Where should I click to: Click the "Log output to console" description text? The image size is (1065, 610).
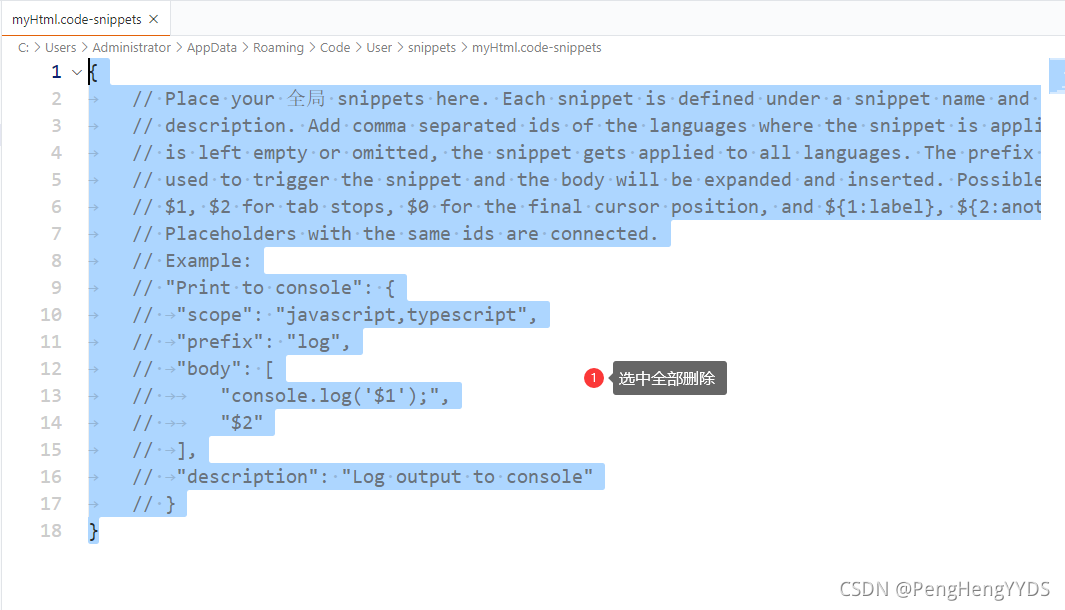(x=467, y=477)
